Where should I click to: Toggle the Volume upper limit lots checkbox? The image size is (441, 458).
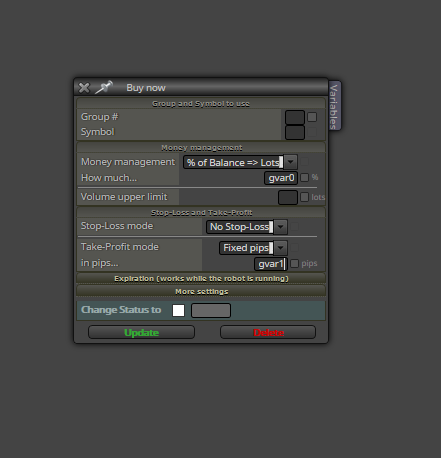(x=304, y=197)
